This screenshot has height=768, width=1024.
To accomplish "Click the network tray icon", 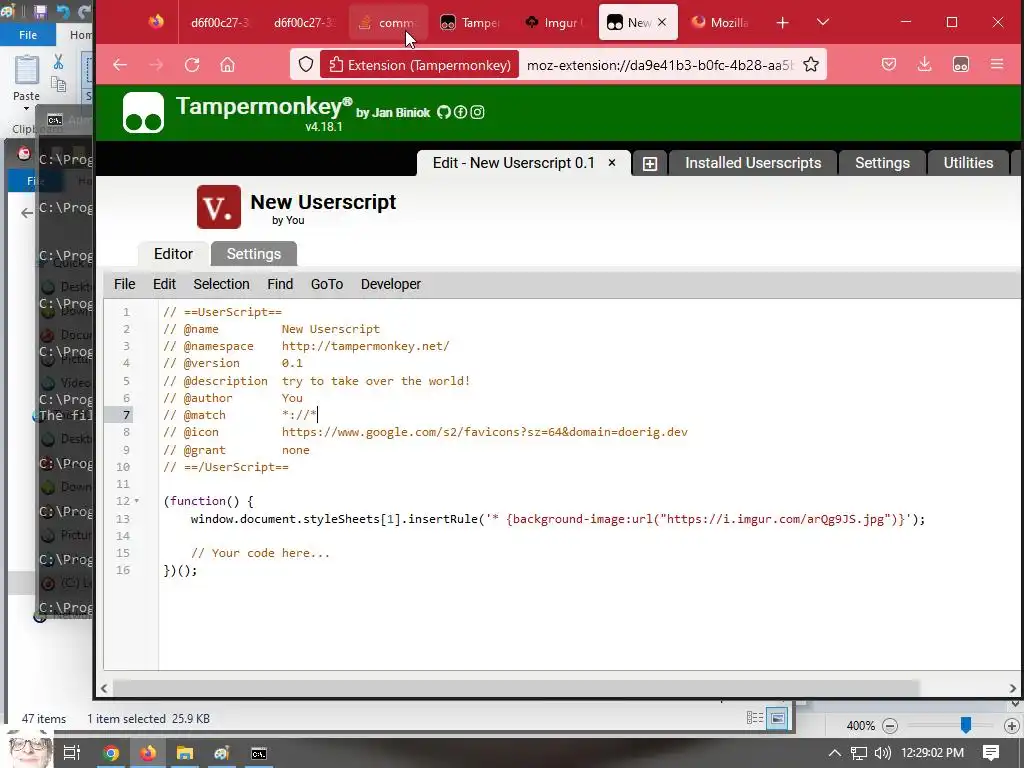I will (x=859, y=753).
